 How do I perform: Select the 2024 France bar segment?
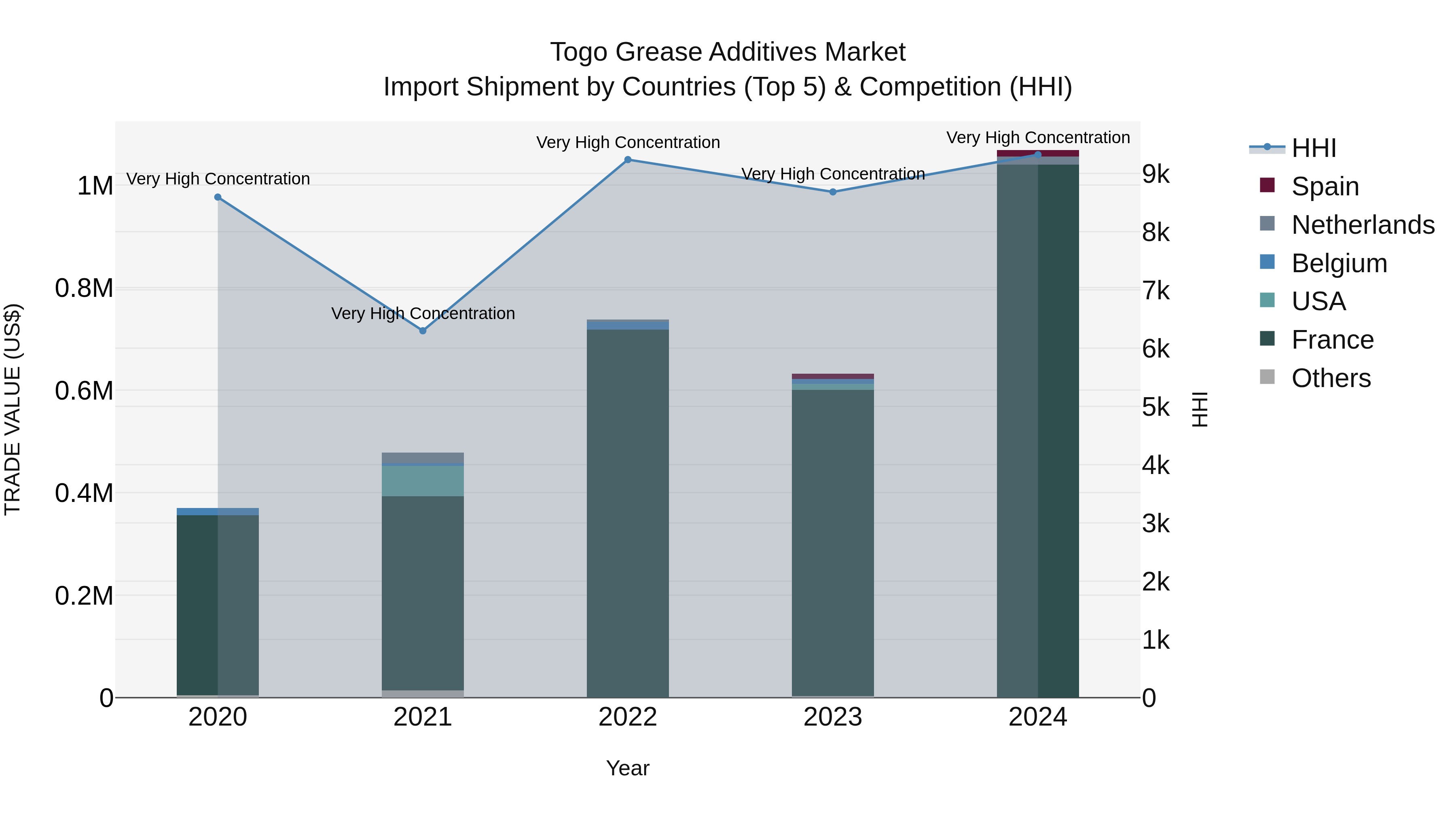point(1038,431)
